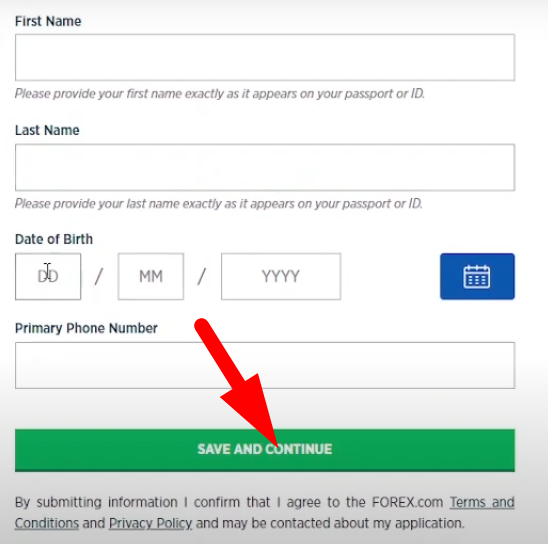Click the slash between DD and MM
The image size is (548, 544).
(x=99, y=276)
